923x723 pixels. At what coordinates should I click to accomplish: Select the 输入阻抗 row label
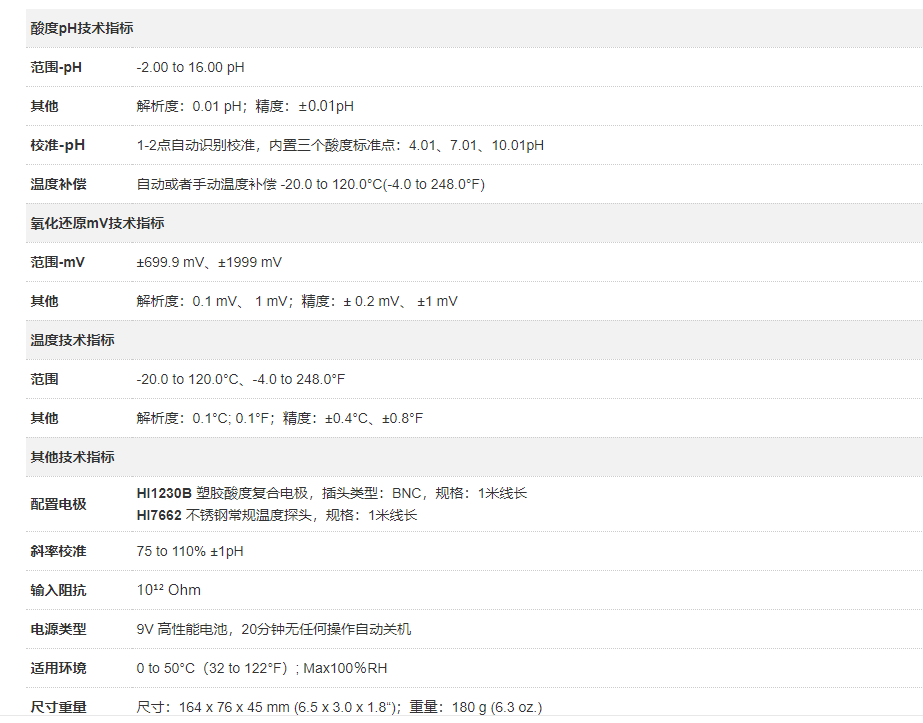[x=58, y=590]
